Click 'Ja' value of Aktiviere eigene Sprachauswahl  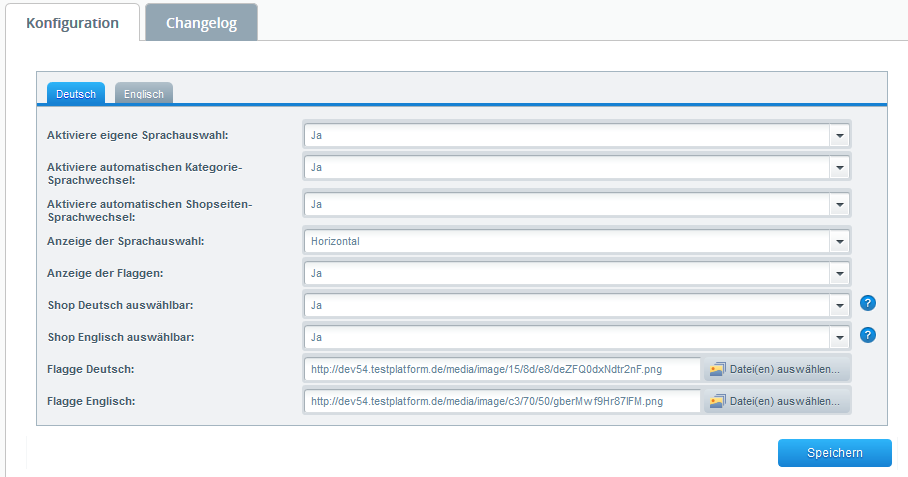click(316, 135)
